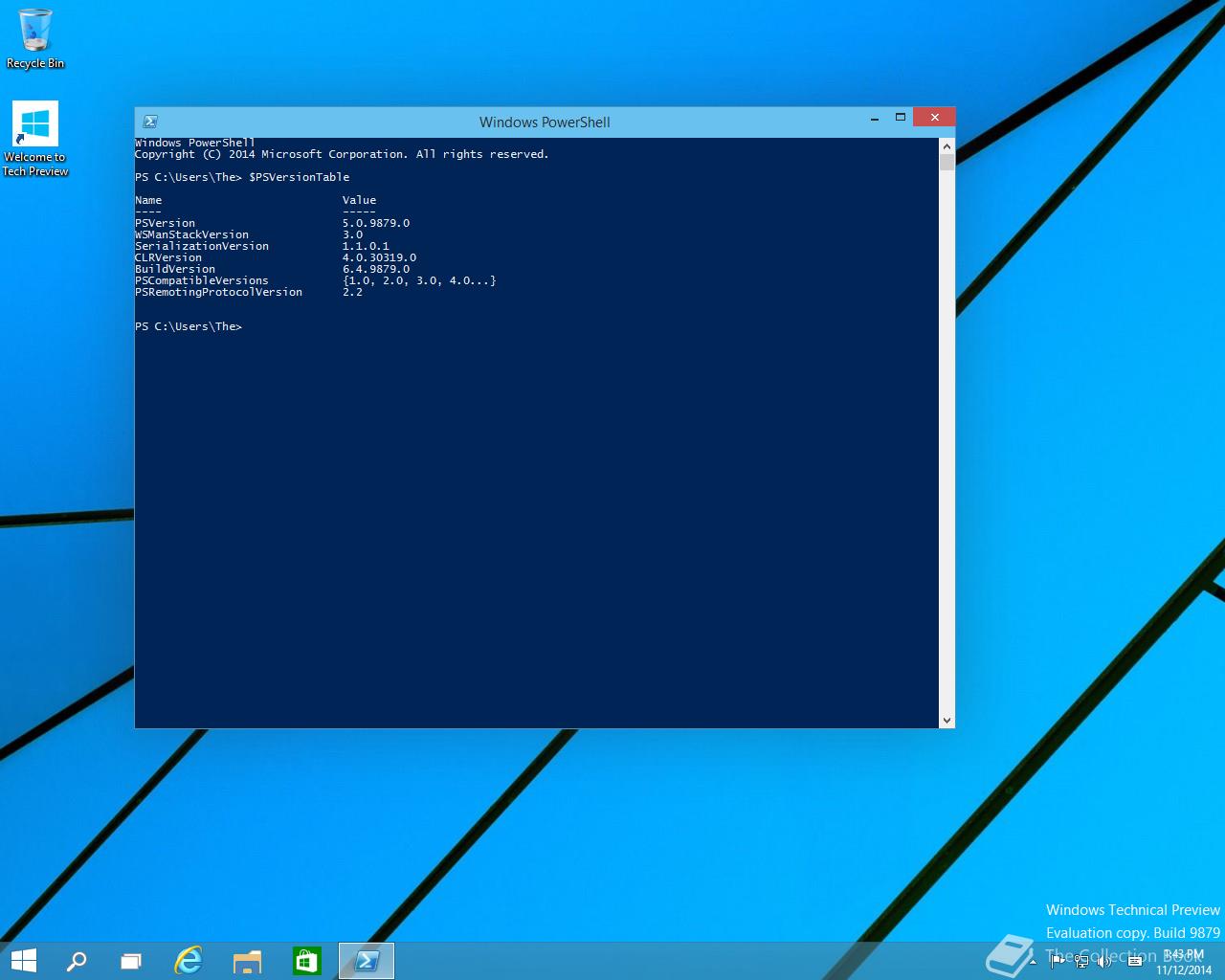Open the Start menu Windows logo

click(x=23, y=961)
